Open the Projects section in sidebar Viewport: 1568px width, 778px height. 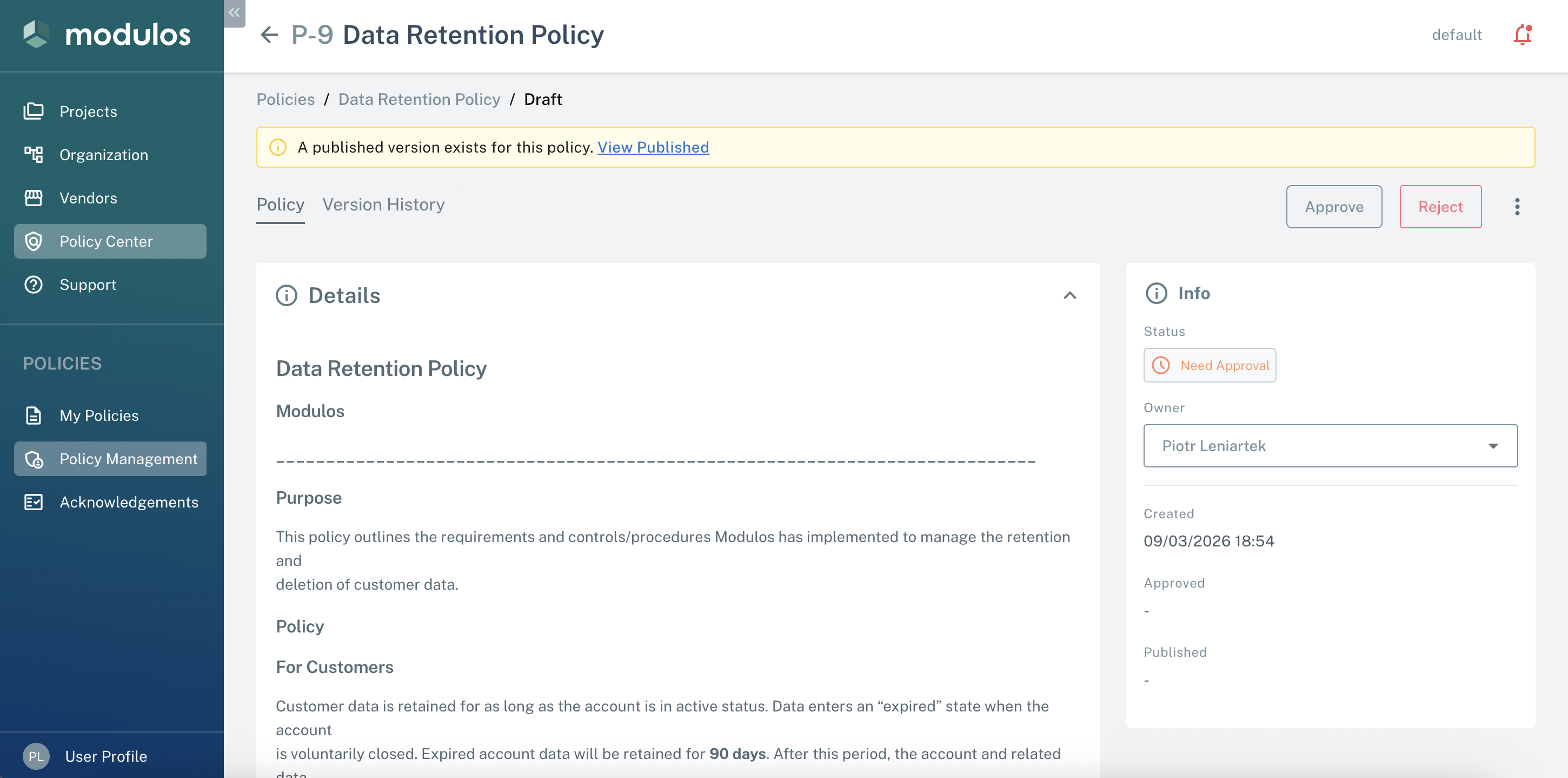click(x=88, y=111)
